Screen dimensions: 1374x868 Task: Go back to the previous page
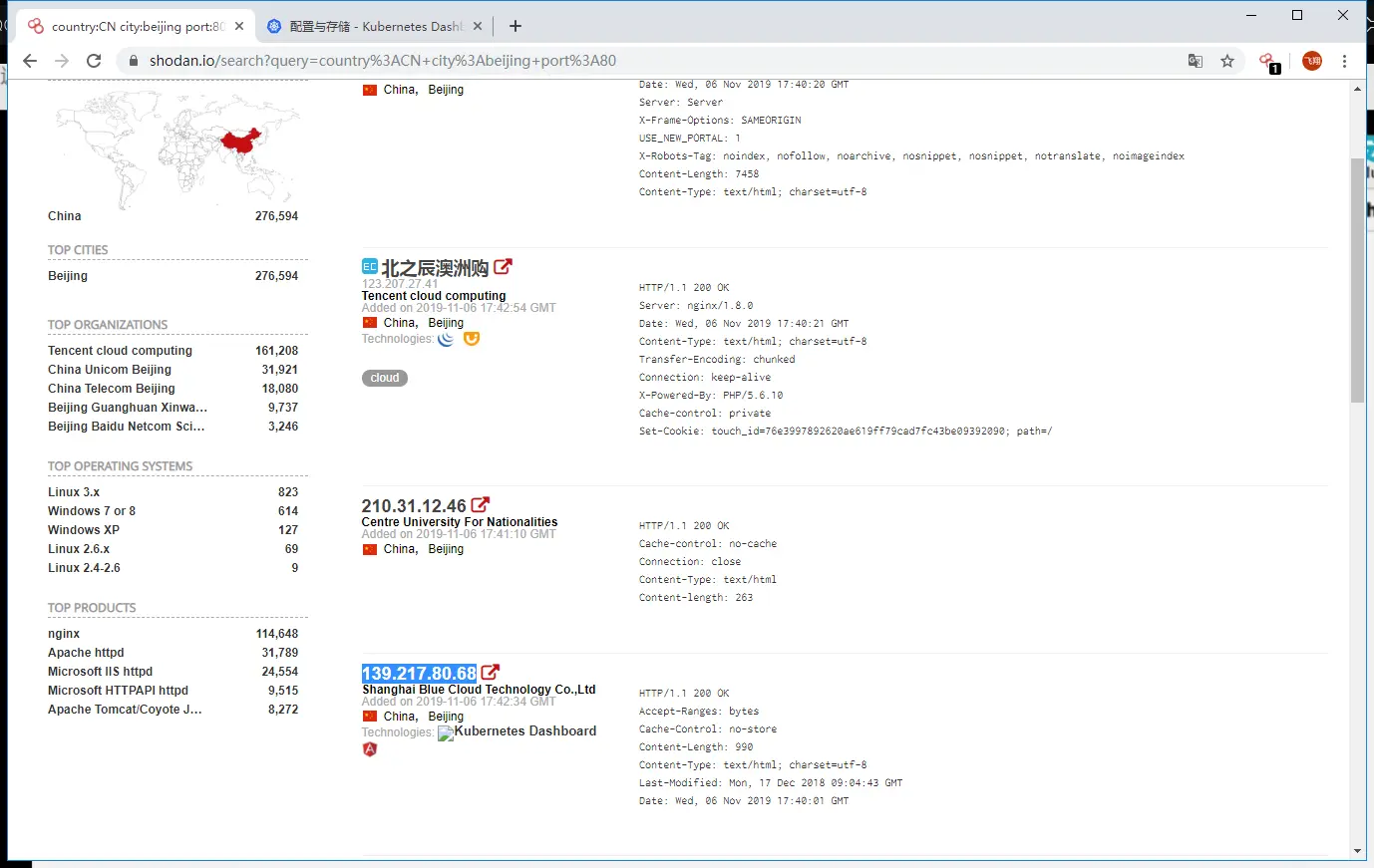tap(30, 61)
